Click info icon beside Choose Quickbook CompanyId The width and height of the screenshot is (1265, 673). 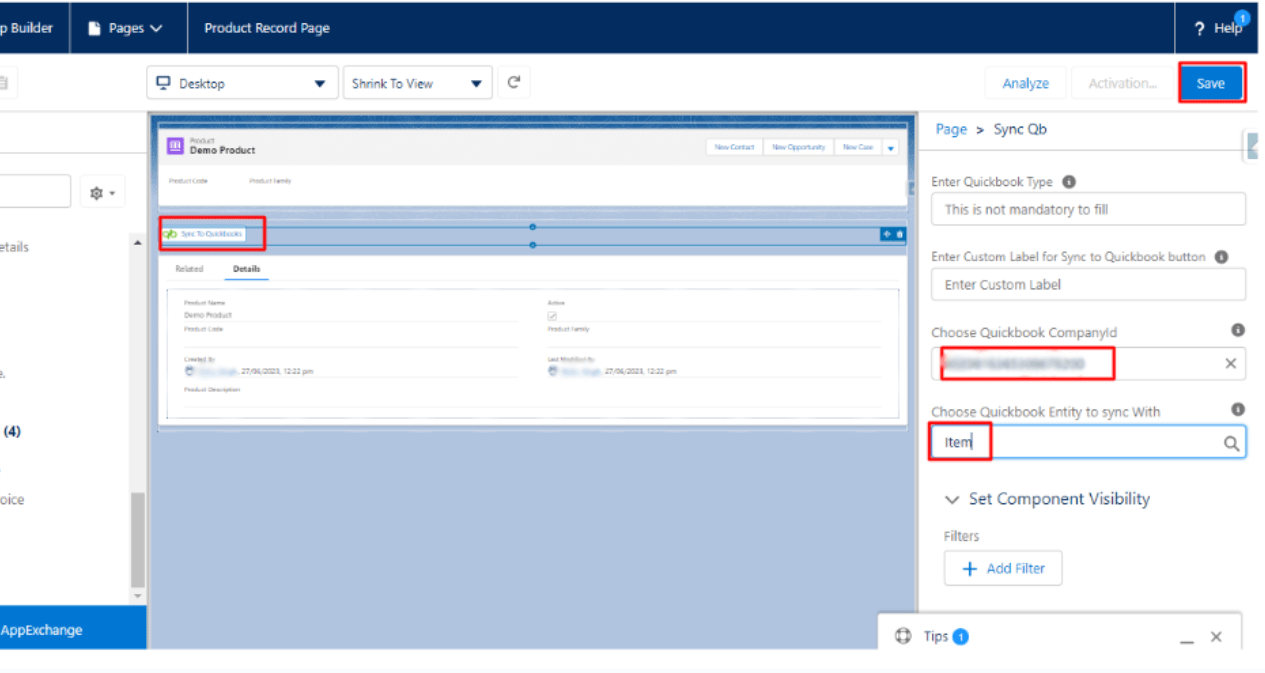coord(1238,330)
